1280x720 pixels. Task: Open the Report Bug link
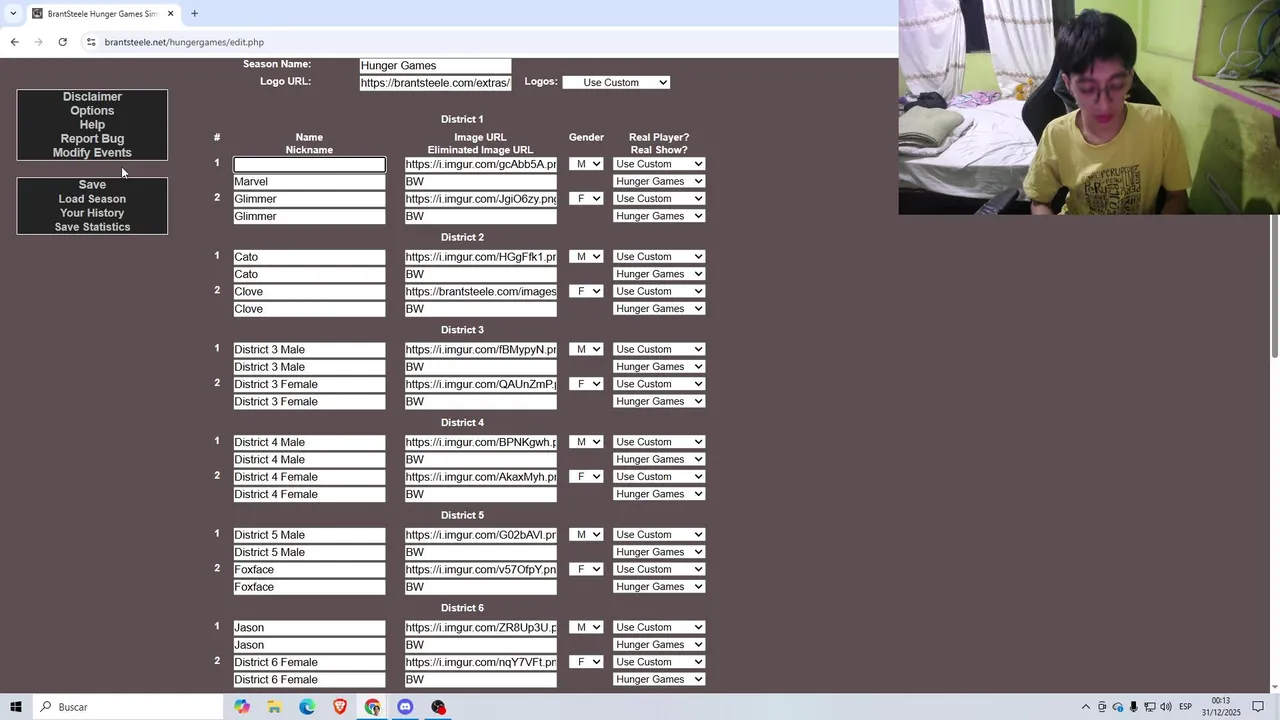coord(92,139)
